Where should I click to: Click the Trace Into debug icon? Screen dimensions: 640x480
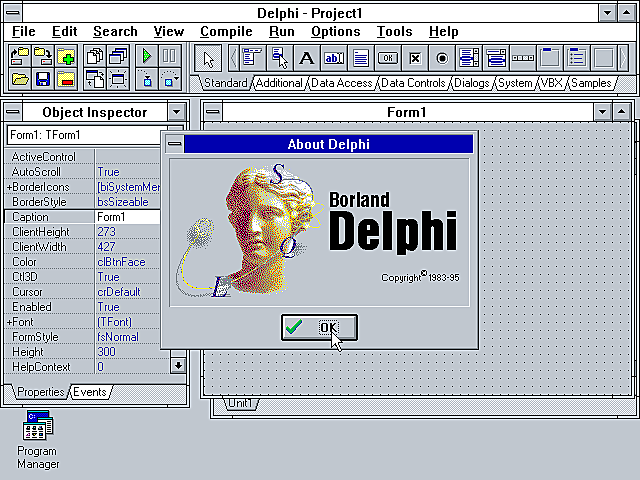point(147,79)
